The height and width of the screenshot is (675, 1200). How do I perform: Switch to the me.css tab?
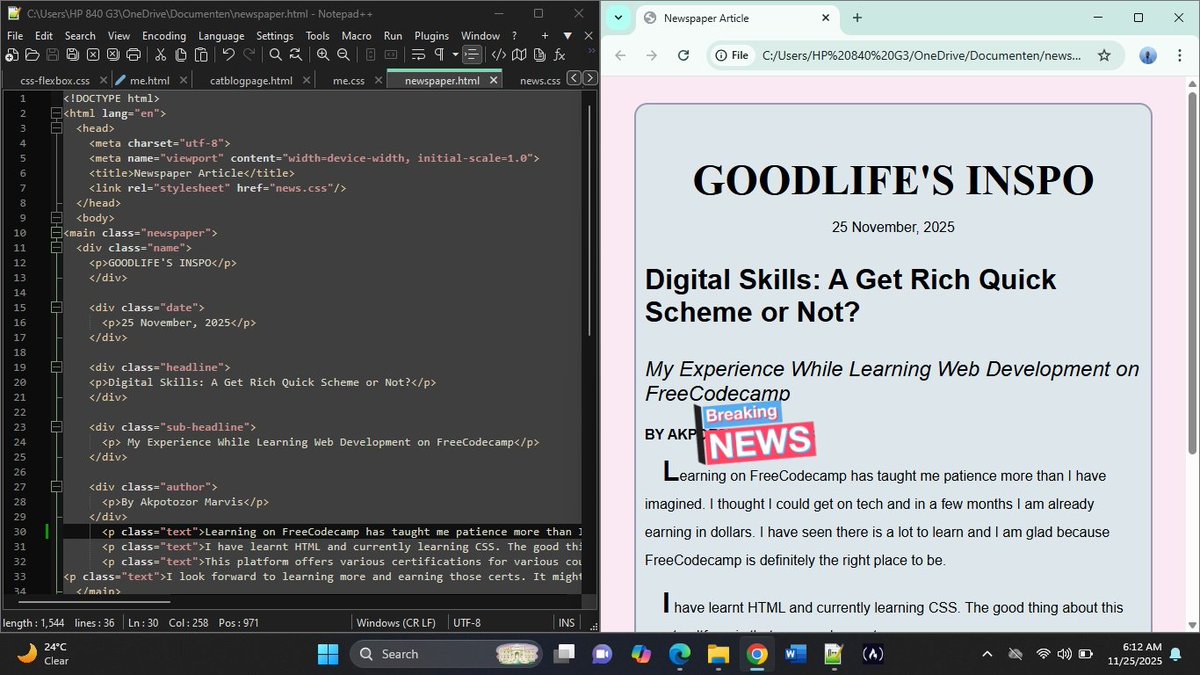coord(349,80)
